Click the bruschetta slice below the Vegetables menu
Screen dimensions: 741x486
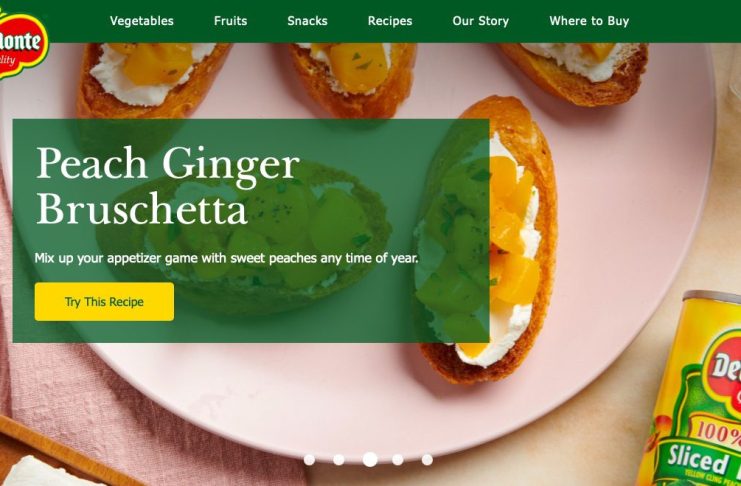[x=152, y=80]
